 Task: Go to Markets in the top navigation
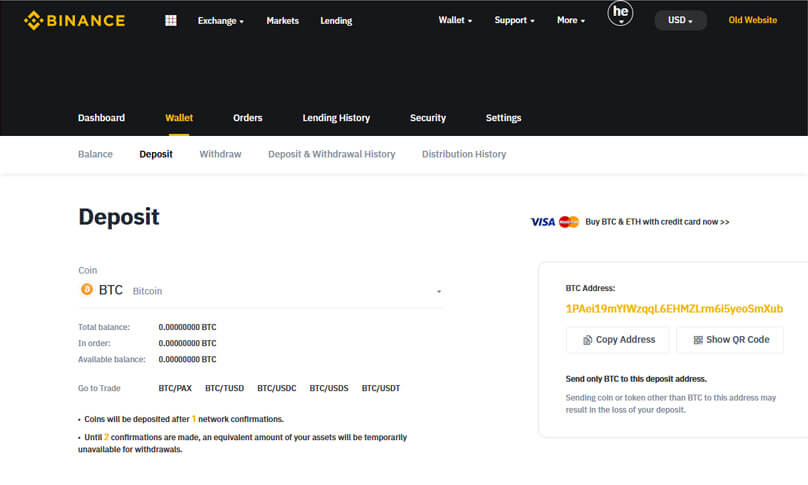(282, 21)
